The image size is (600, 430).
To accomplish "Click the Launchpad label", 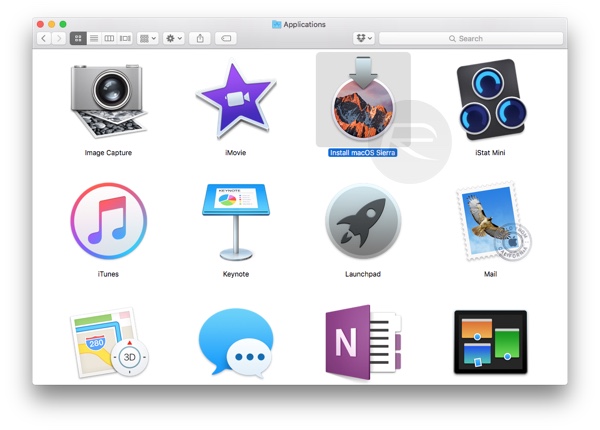I will pyautogui.click(x=363, y=274).
